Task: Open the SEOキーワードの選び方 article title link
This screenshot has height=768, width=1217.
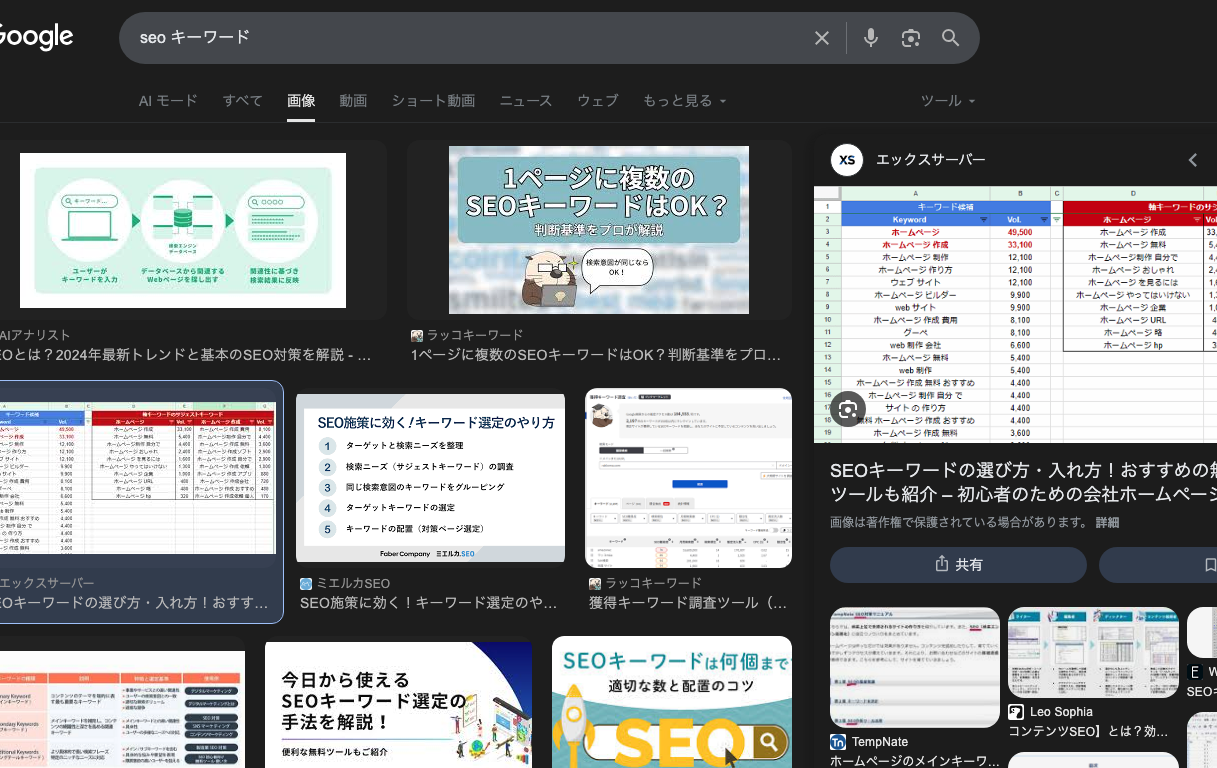Action: coord(1022,482)
